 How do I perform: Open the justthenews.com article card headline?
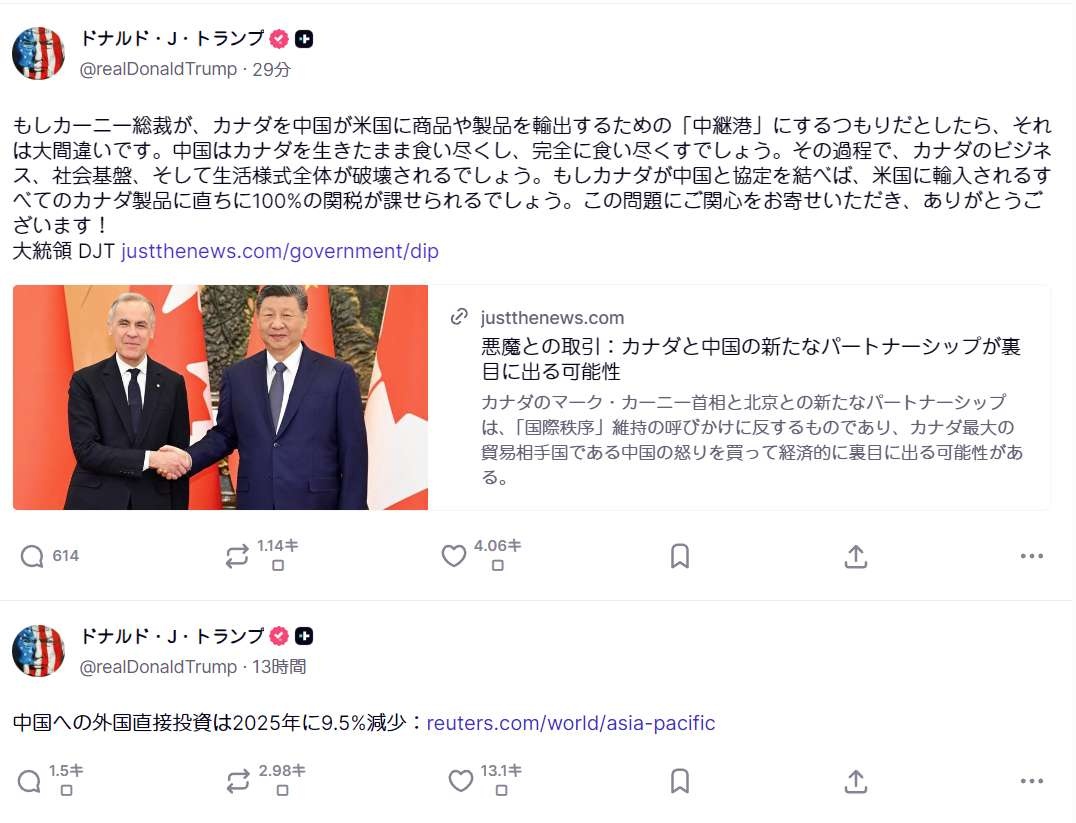point(751,359)
